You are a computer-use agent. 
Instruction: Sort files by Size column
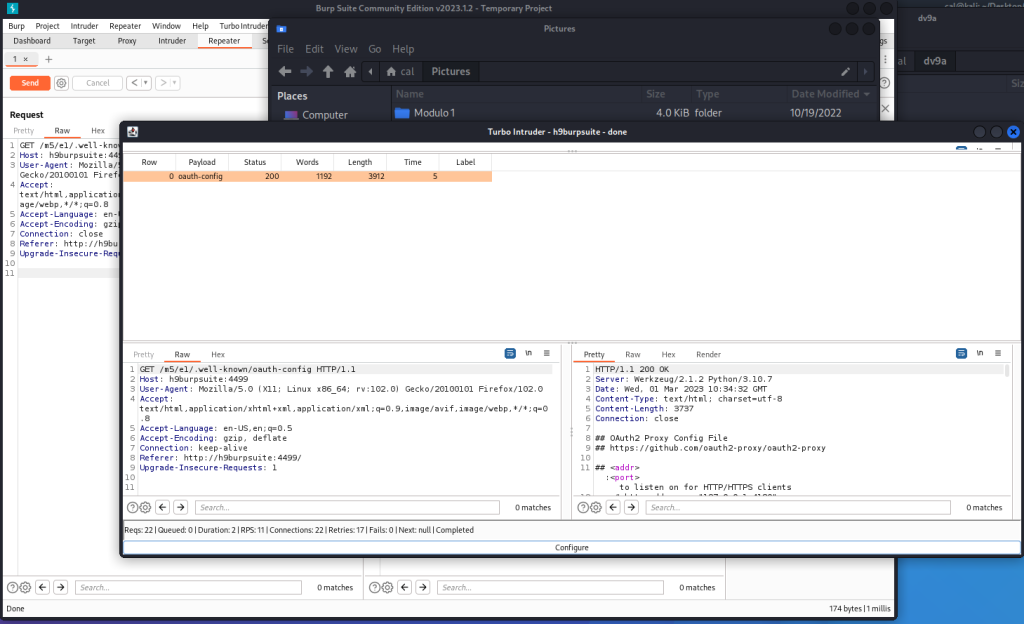[656, 94]
